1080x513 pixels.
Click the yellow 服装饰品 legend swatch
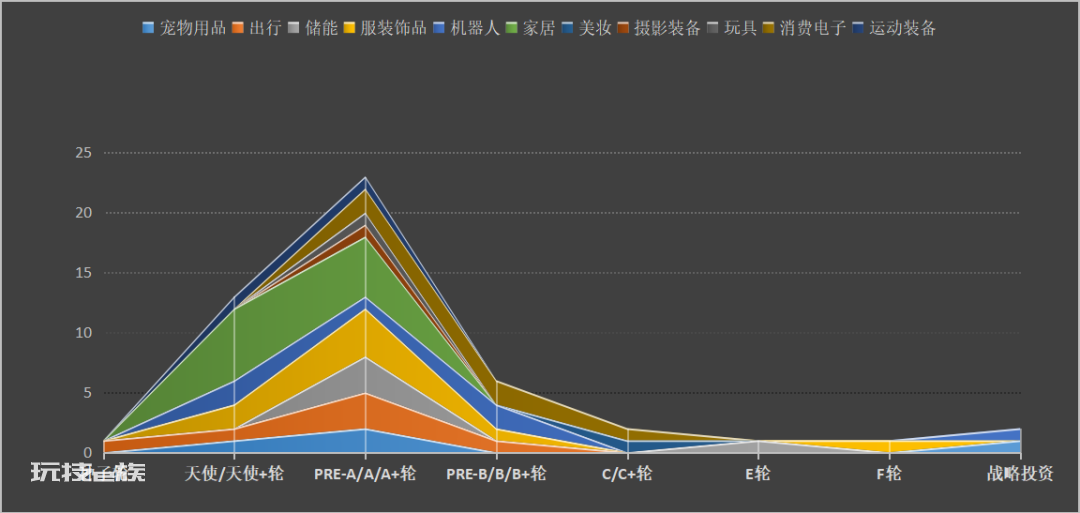350,29
